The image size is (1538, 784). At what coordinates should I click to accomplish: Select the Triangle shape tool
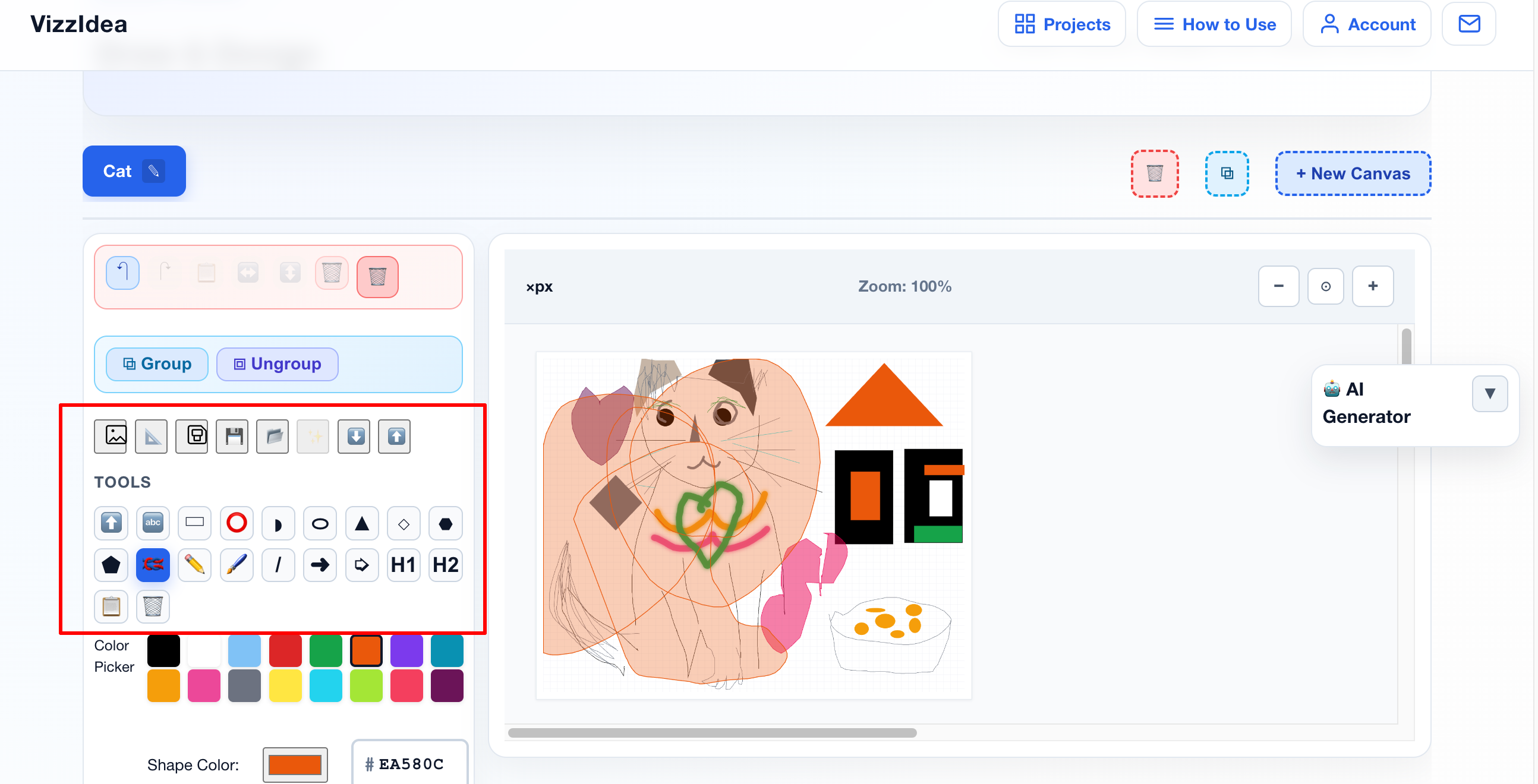361,523
